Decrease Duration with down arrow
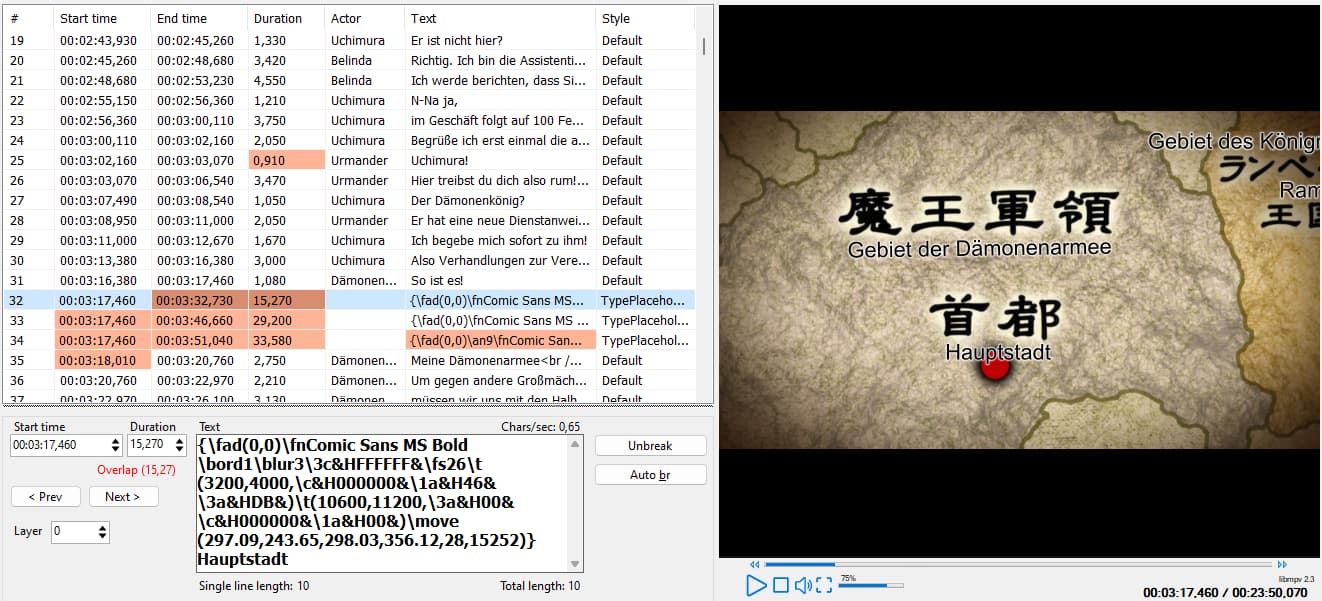1322x601 pixels. point(181,450)
